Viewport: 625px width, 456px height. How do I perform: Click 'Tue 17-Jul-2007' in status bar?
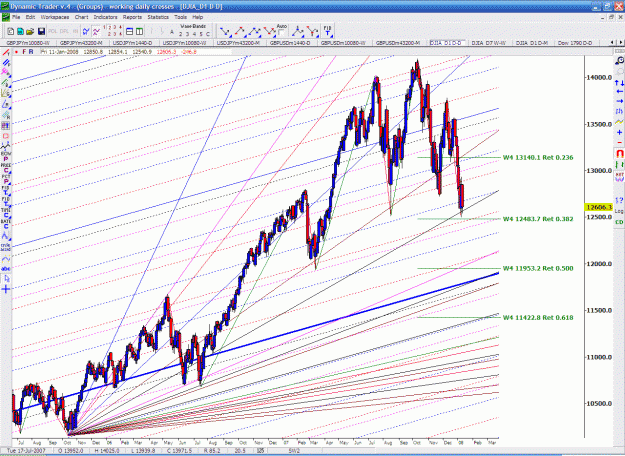pyautogui.click(x=26, y=451)
